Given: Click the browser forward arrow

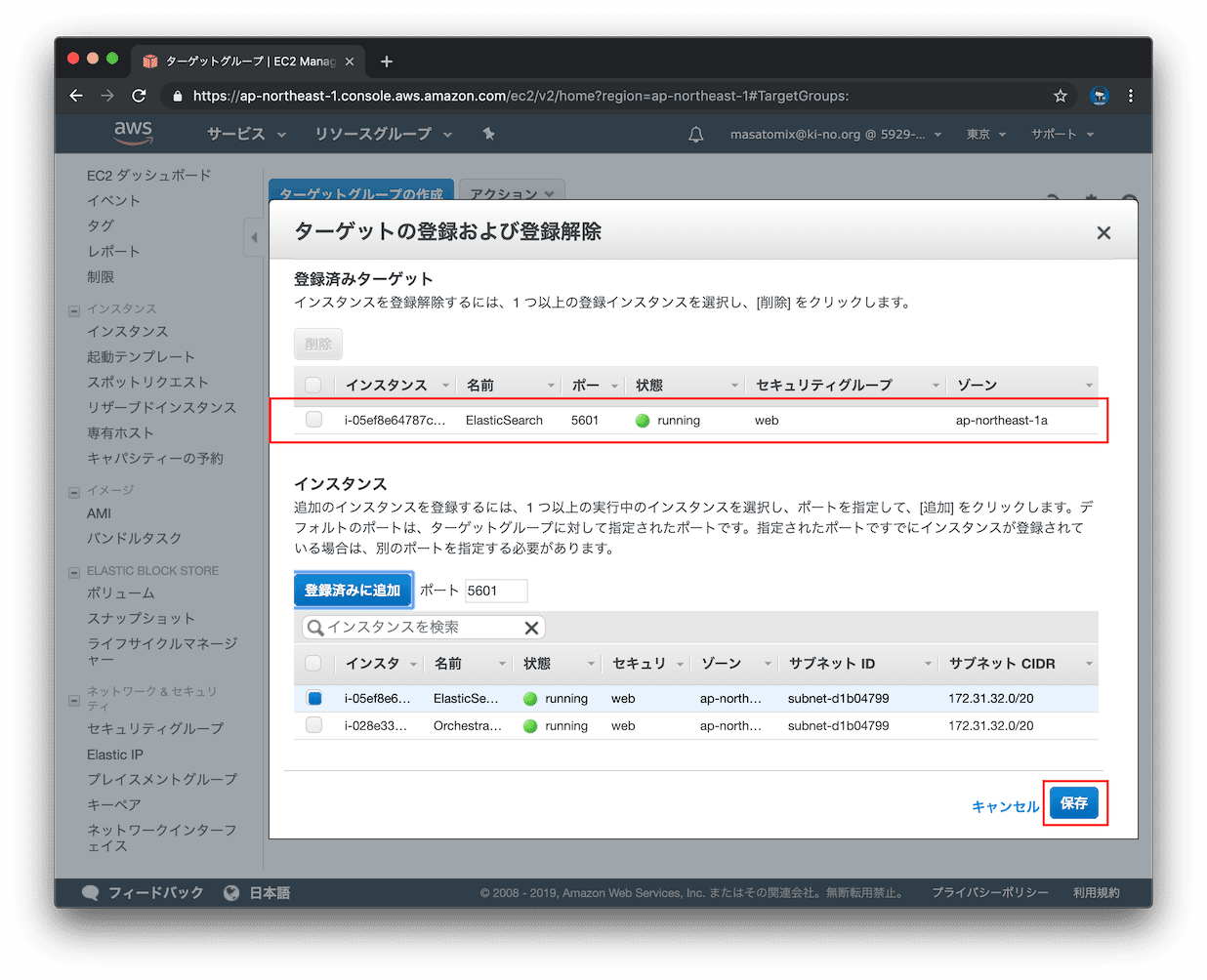Looking at the screenshot, I should (x=107, y=96).
